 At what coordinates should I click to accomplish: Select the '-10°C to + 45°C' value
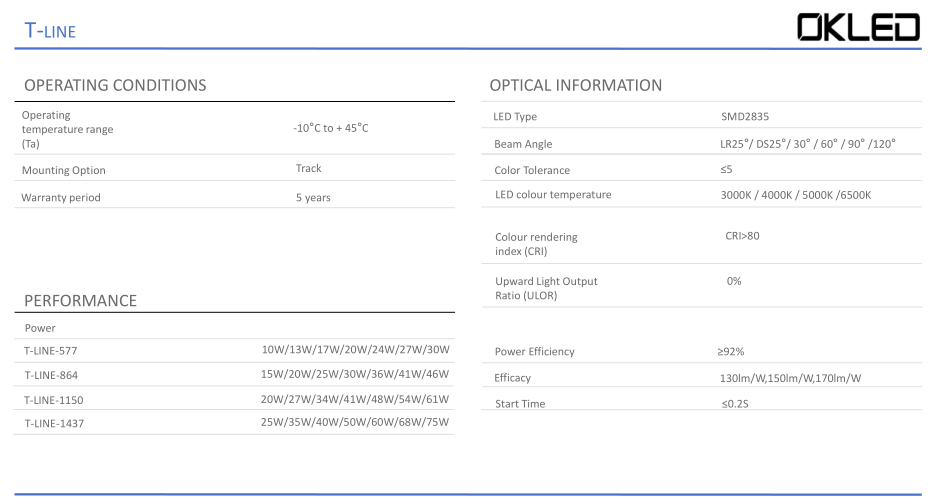[330, 128]
